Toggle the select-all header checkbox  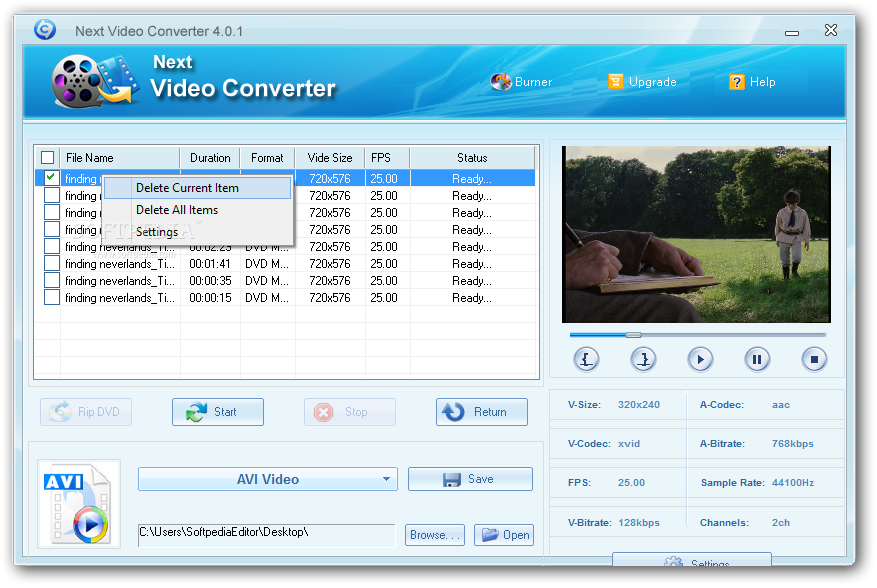pos(48,158)
